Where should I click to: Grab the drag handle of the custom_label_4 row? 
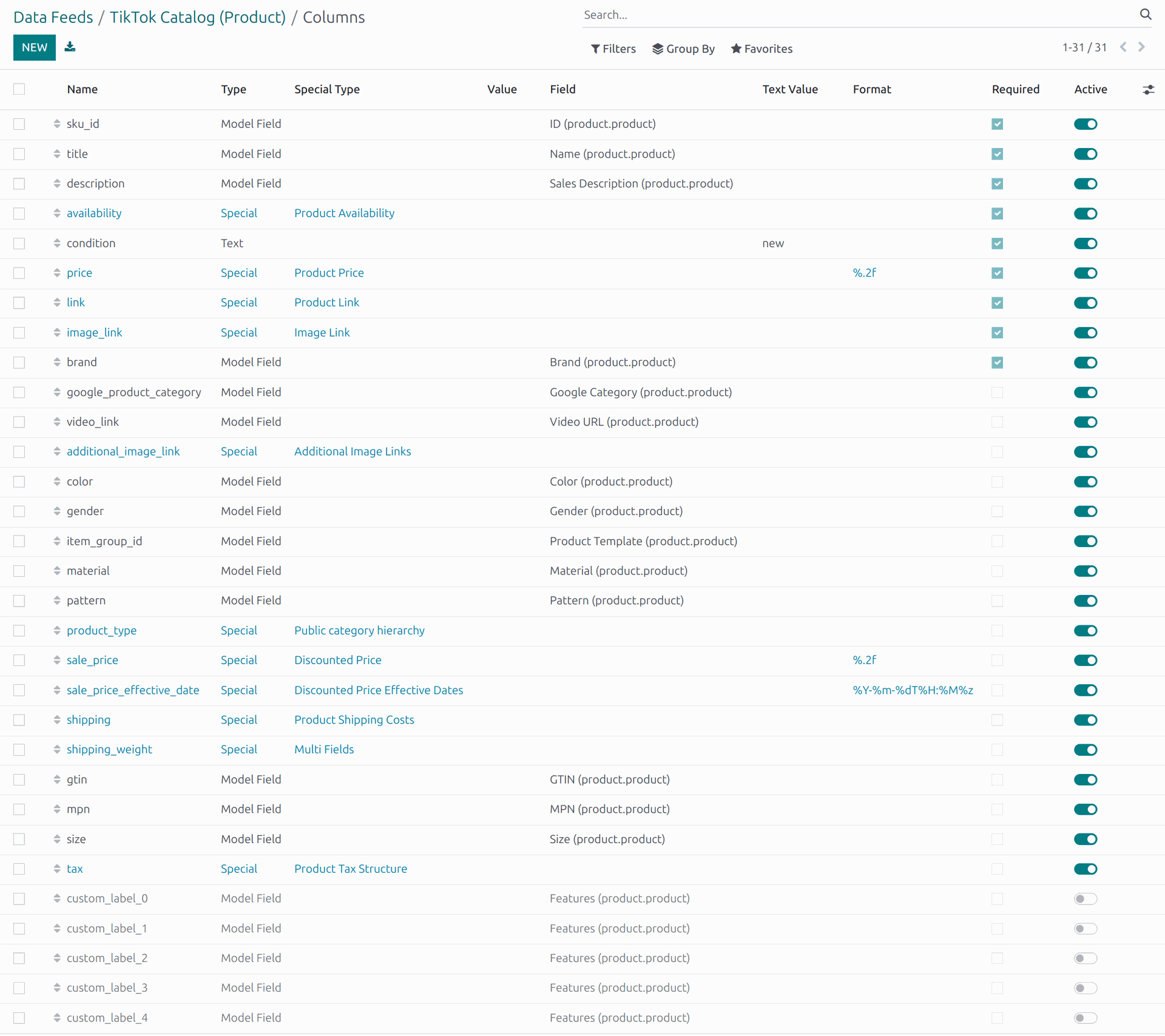point(57,1018)
